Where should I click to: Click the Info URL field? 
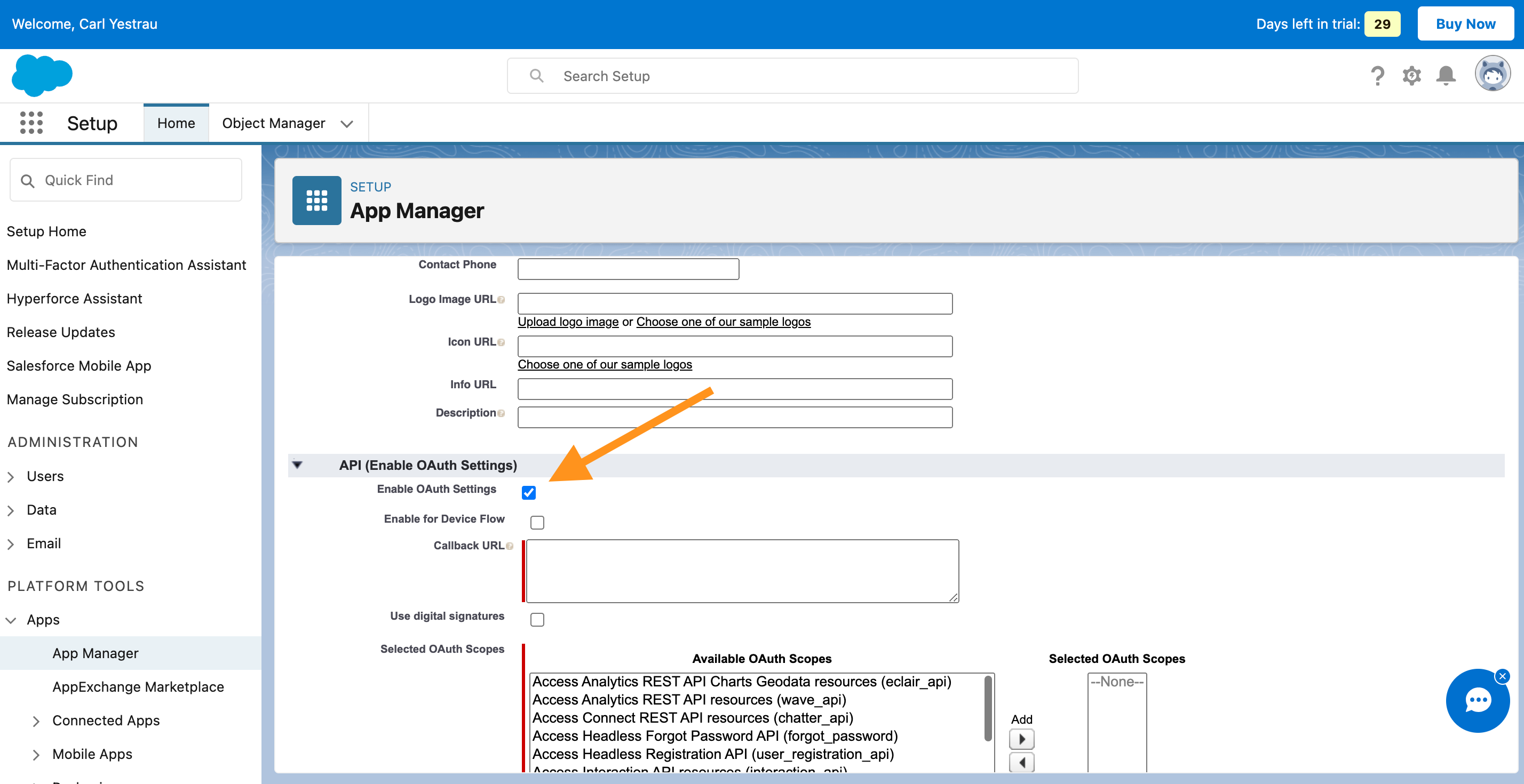(x=735, y=389)
